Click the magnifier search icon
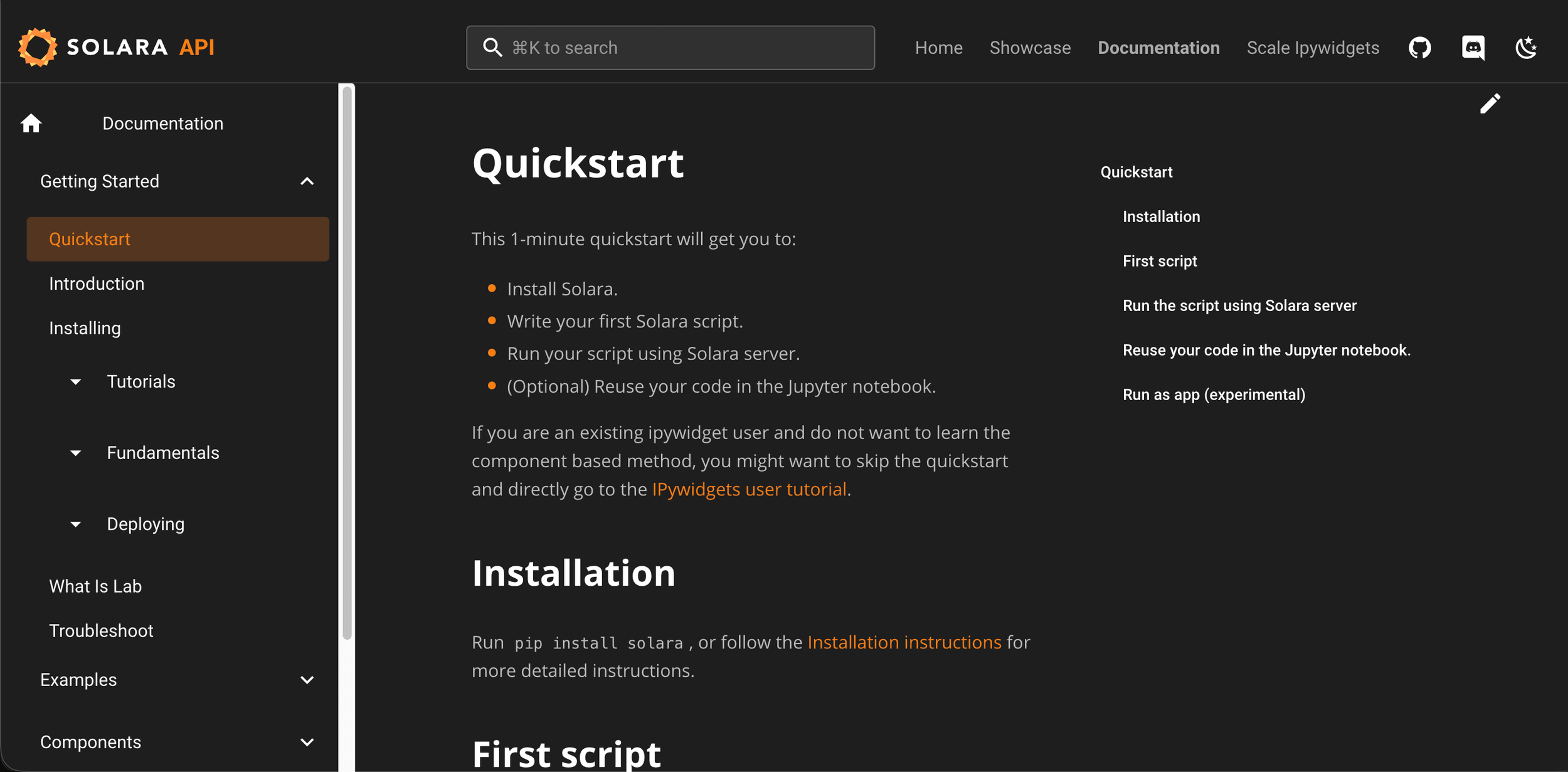Screen dimensions: 1568x772 (492, 48)
